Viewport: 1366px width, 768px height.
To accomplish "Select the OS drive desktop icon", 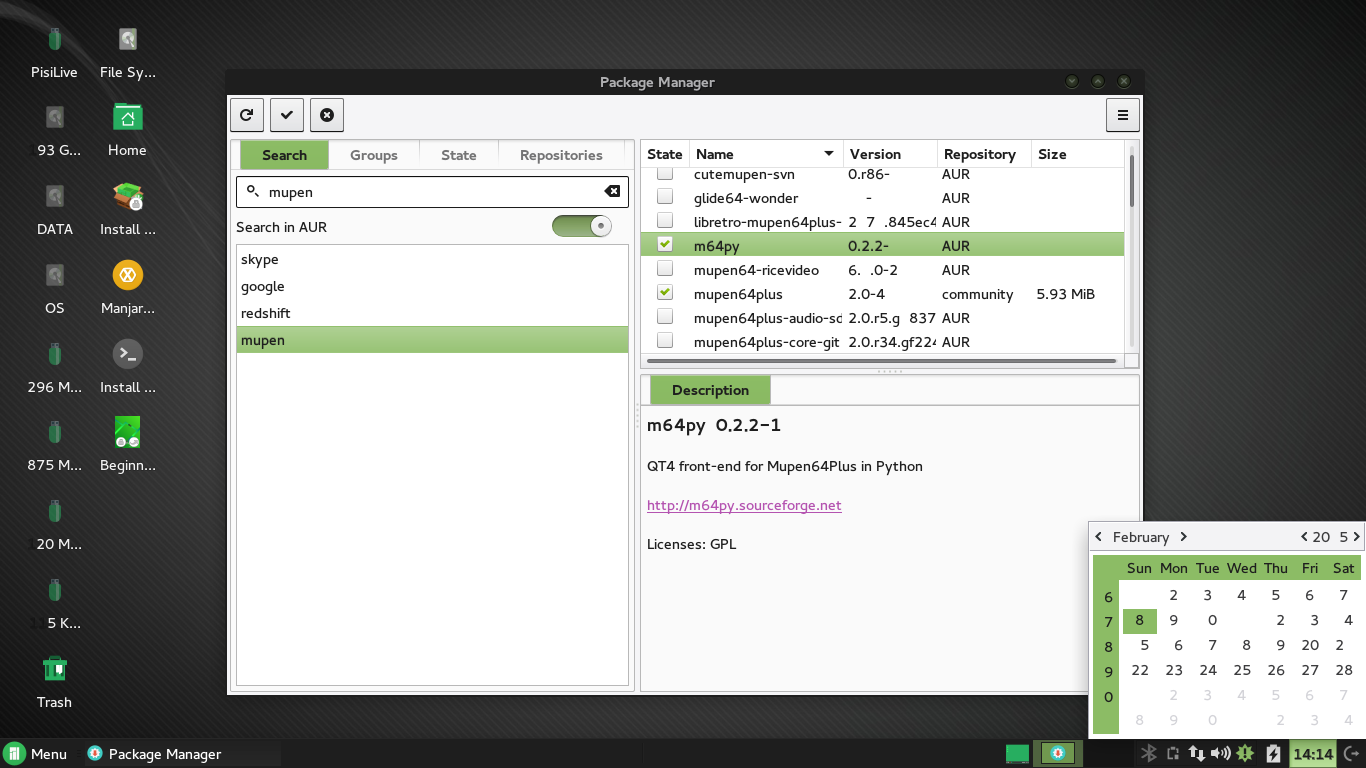I will point(54,288).
